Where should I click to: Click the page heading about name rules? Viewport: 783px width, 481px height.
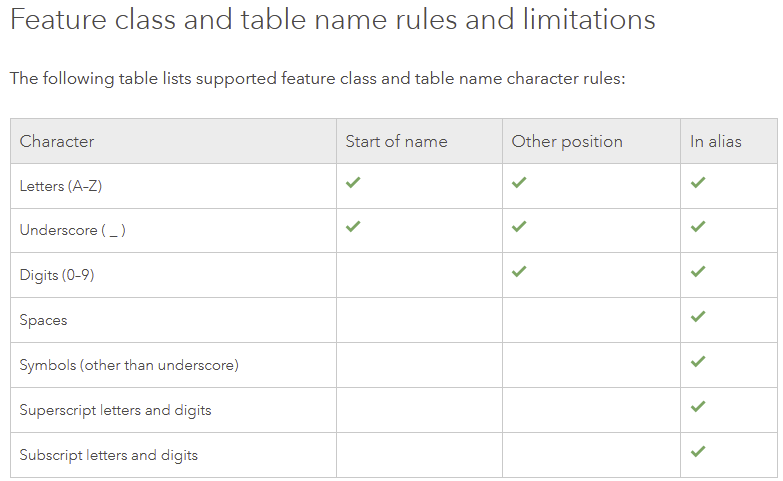[333, 20]
